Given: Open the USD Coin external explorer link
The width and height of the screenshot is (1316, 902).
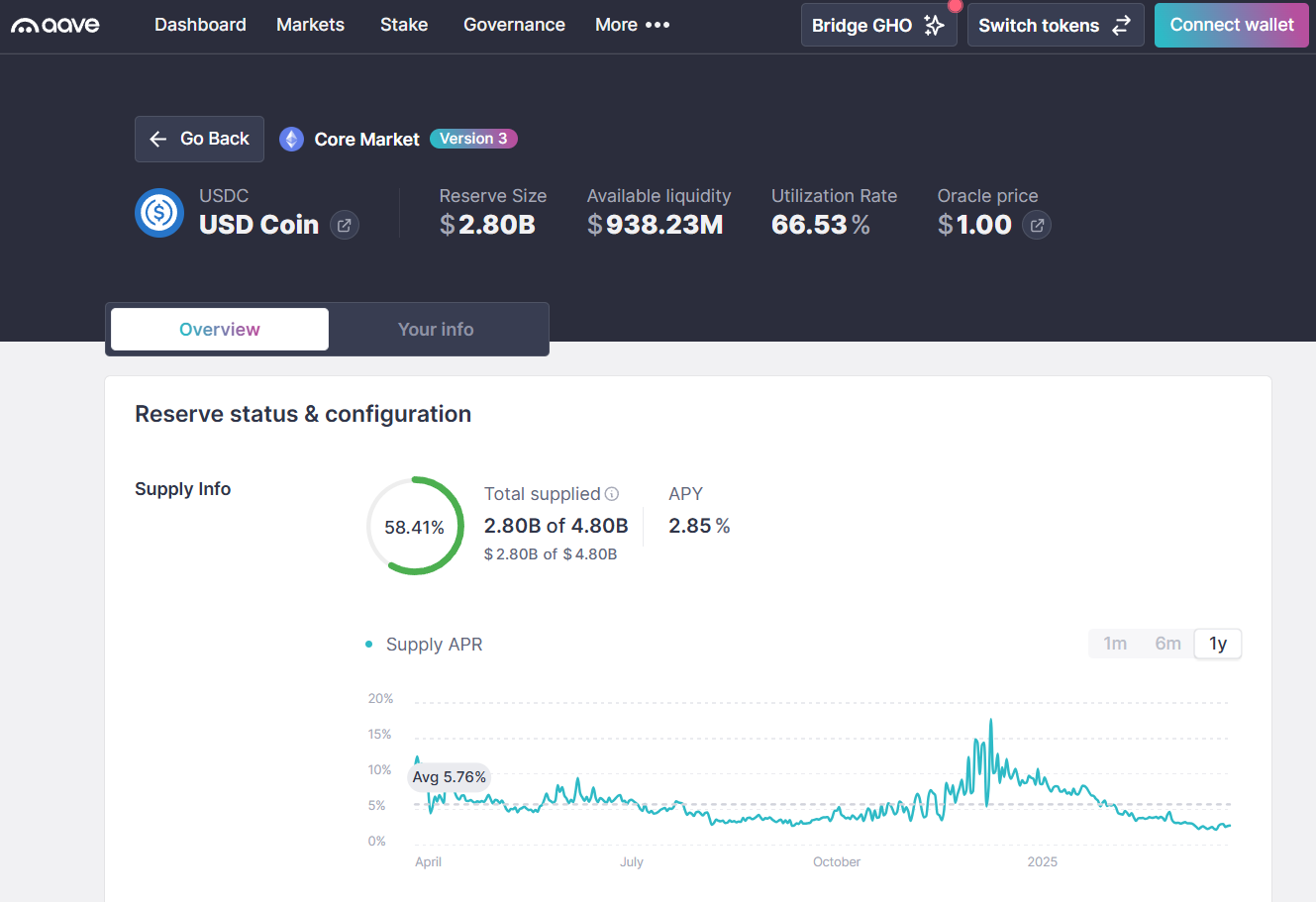Looking at the screenshot, I should coord(344,226).
